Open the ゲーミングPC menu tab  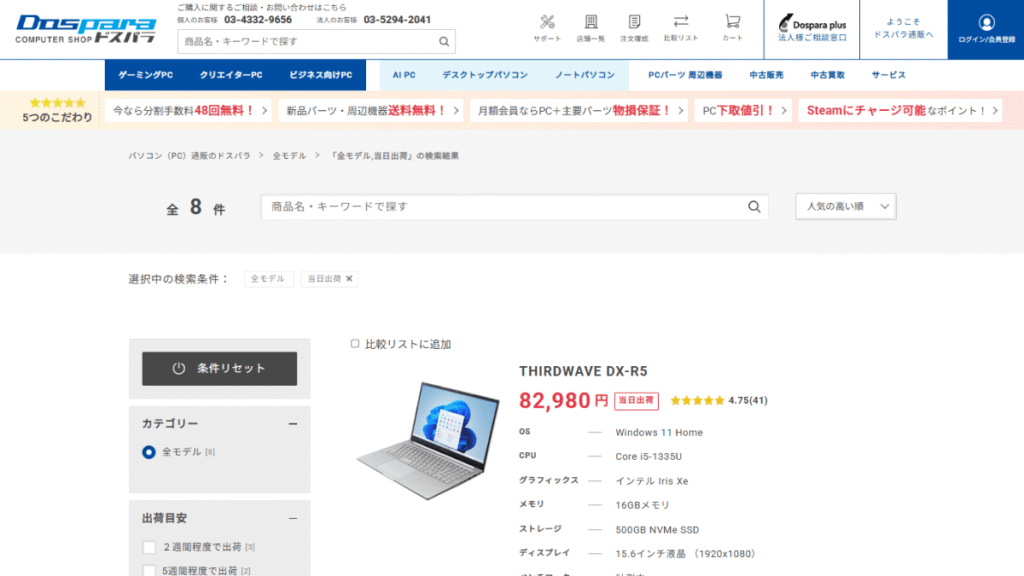tap(146, 75)
